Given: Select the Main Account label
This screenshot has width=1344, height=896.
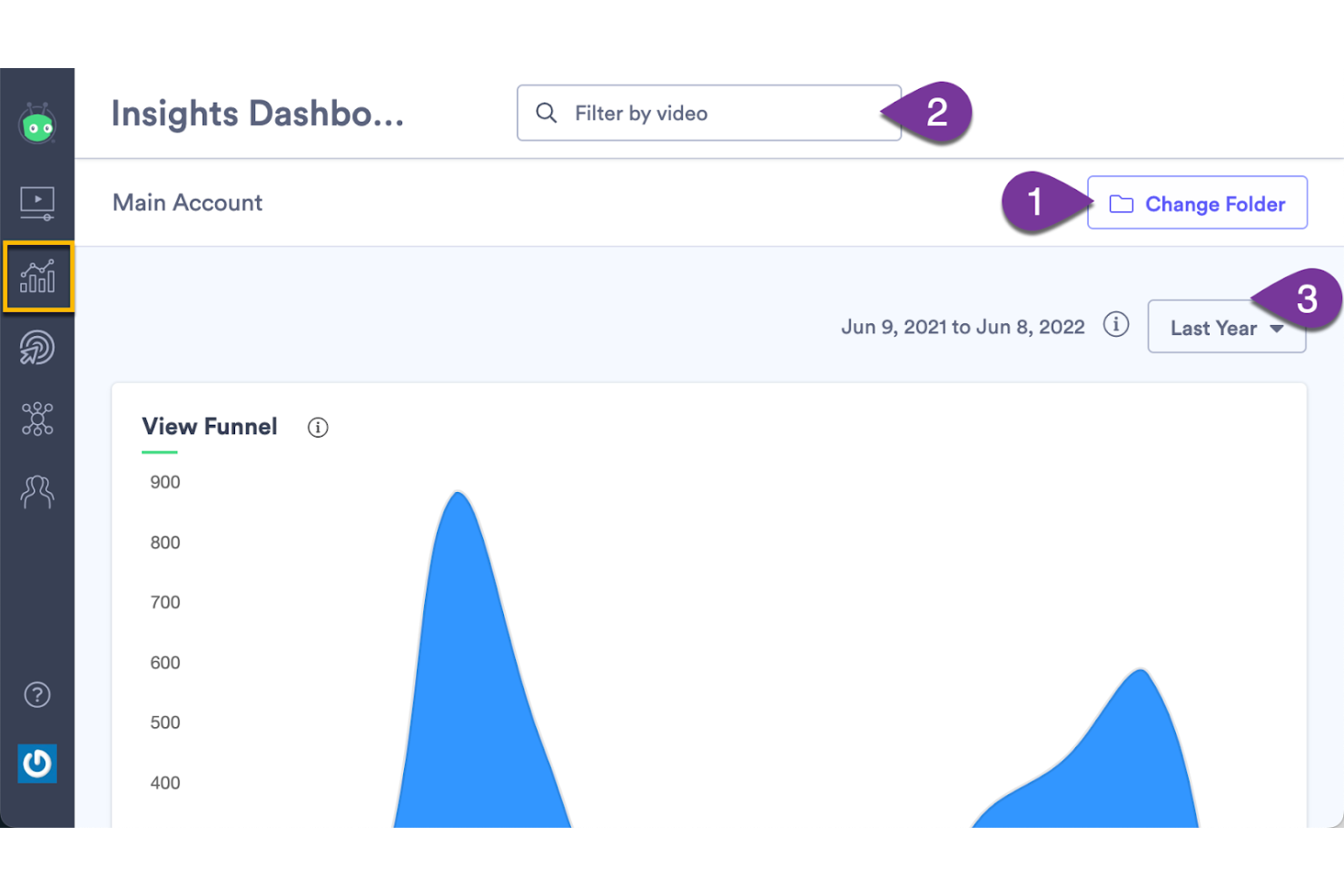Looking at the screenshot, I should click(187, 202).
